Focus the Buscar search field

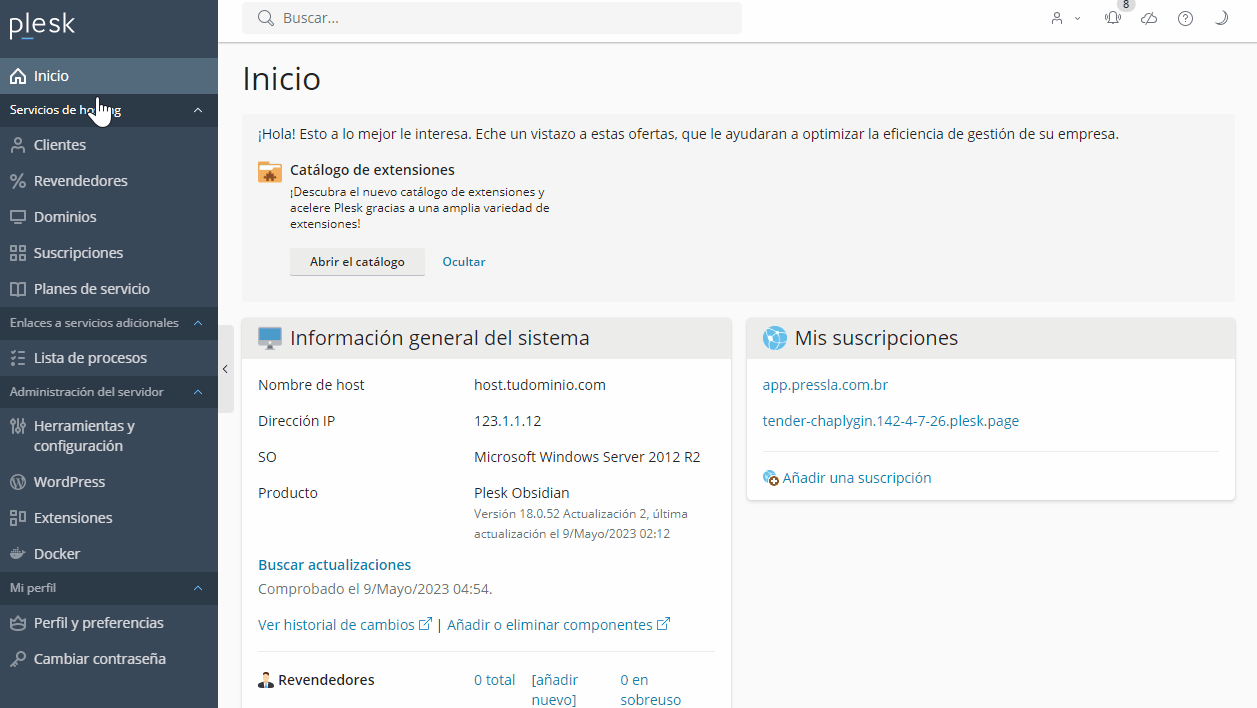[x=492, y=18]
